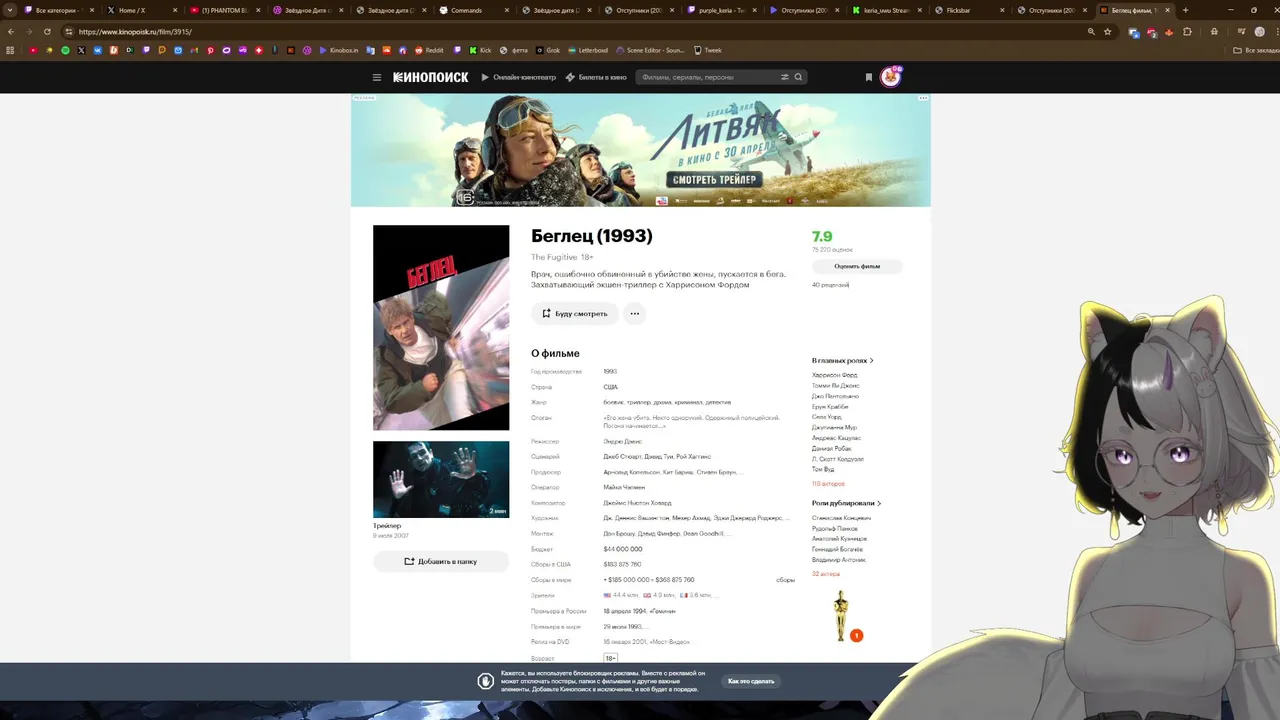The height and width of the screenshot is (720, 1280).
Task: Click Буду смотреть button
Action: [575, 313]
